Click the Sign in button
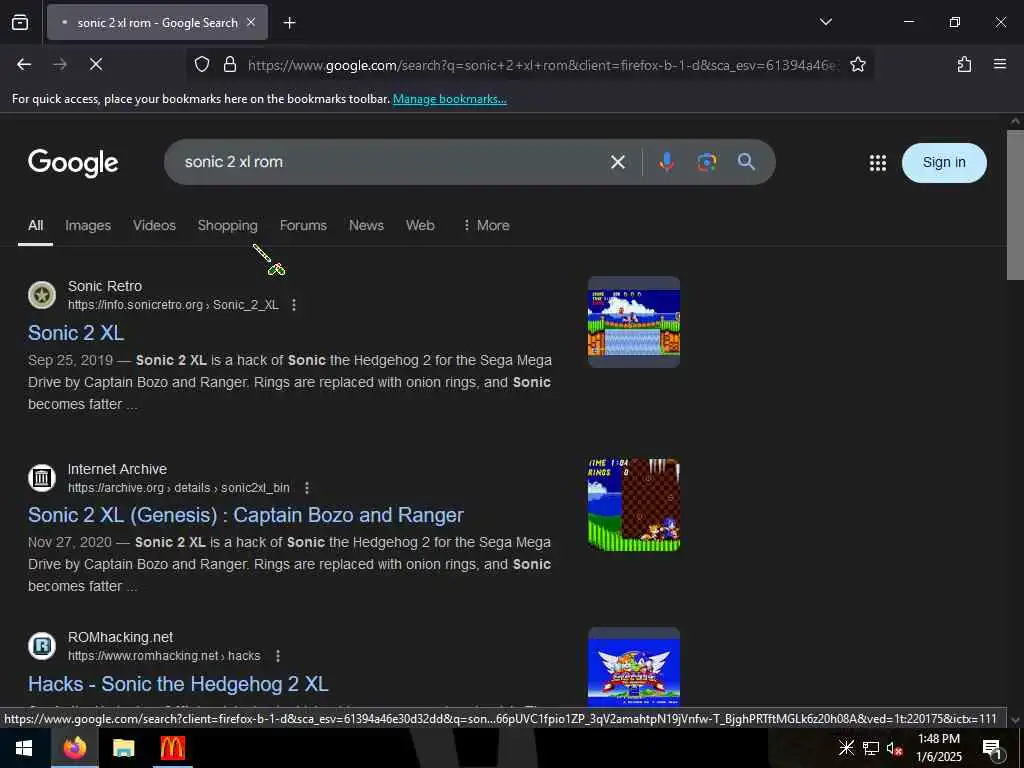Screen dimensions: 1024x768 [944, 163]
